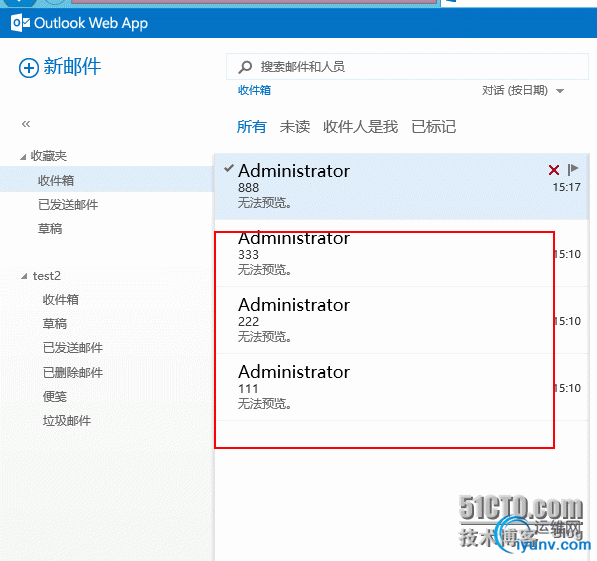Collapse the test2 mailbox tree
The width and height of the screenshot is (597, 561).
(x=24, y=276)
